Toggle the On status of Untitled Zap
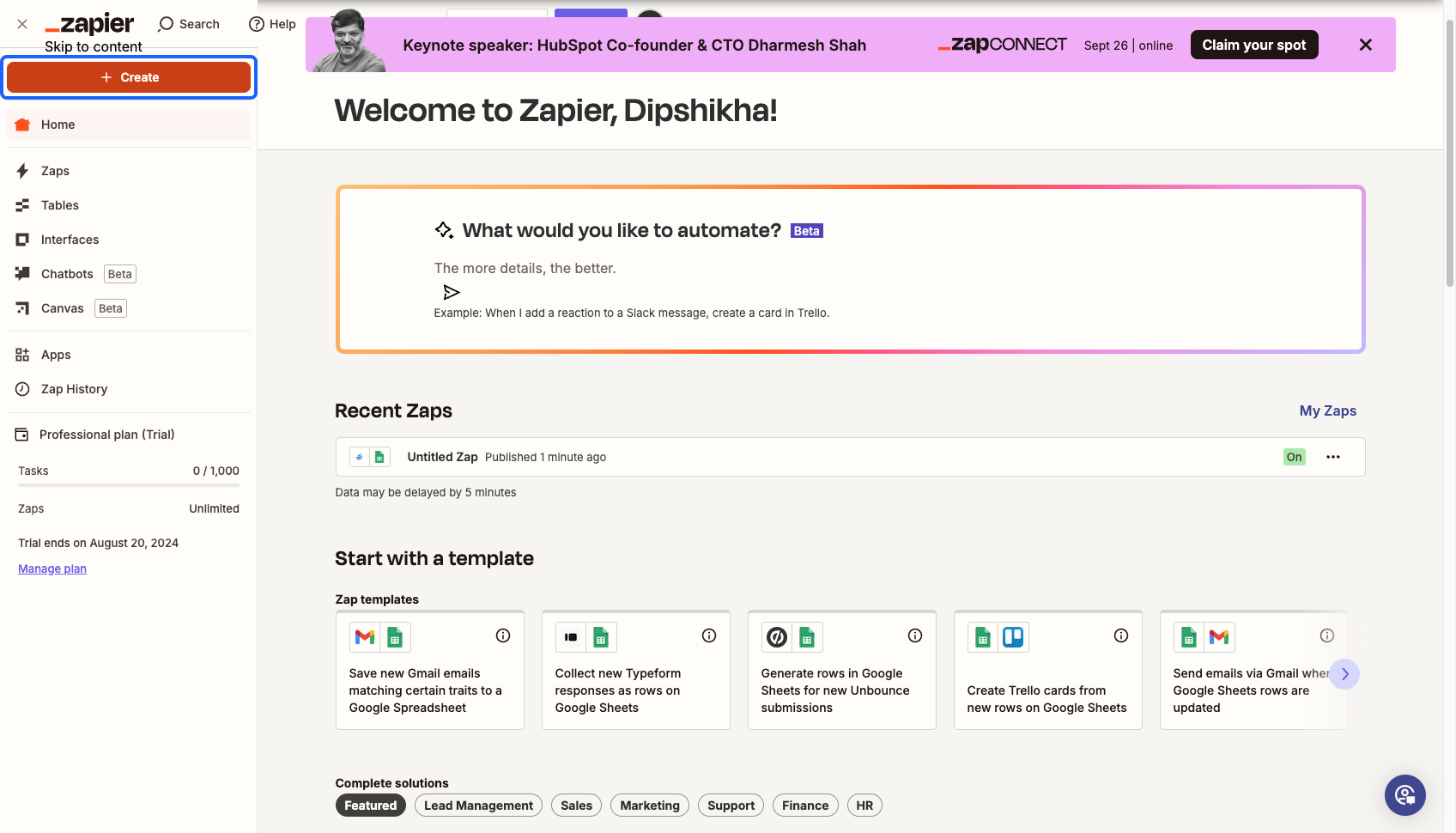This screenshot has width=1456, height=833. tap(1294, 457)
